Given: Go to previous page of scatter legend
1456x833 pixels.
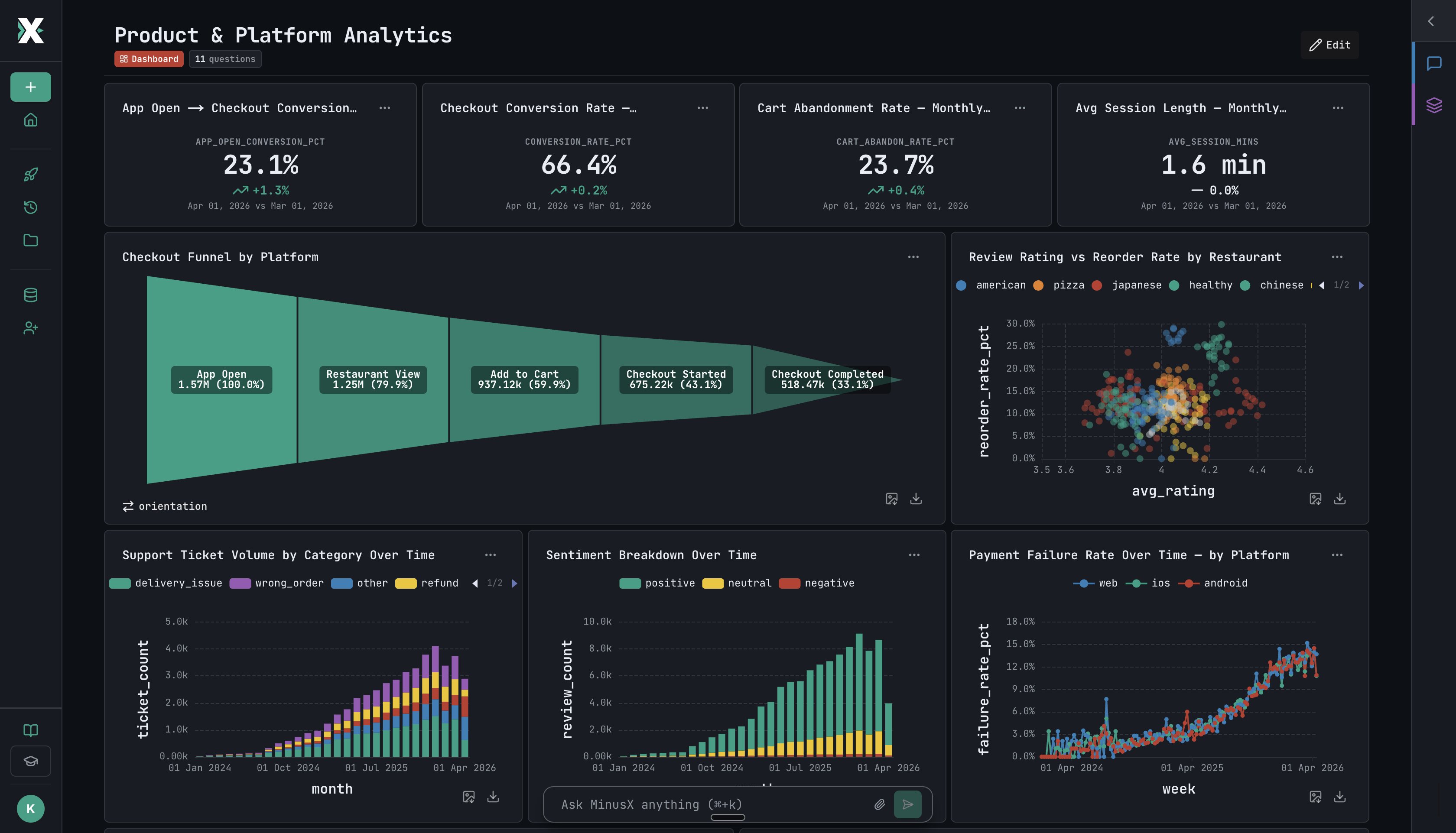Looking at the screenshot, I should (1322, 285).
